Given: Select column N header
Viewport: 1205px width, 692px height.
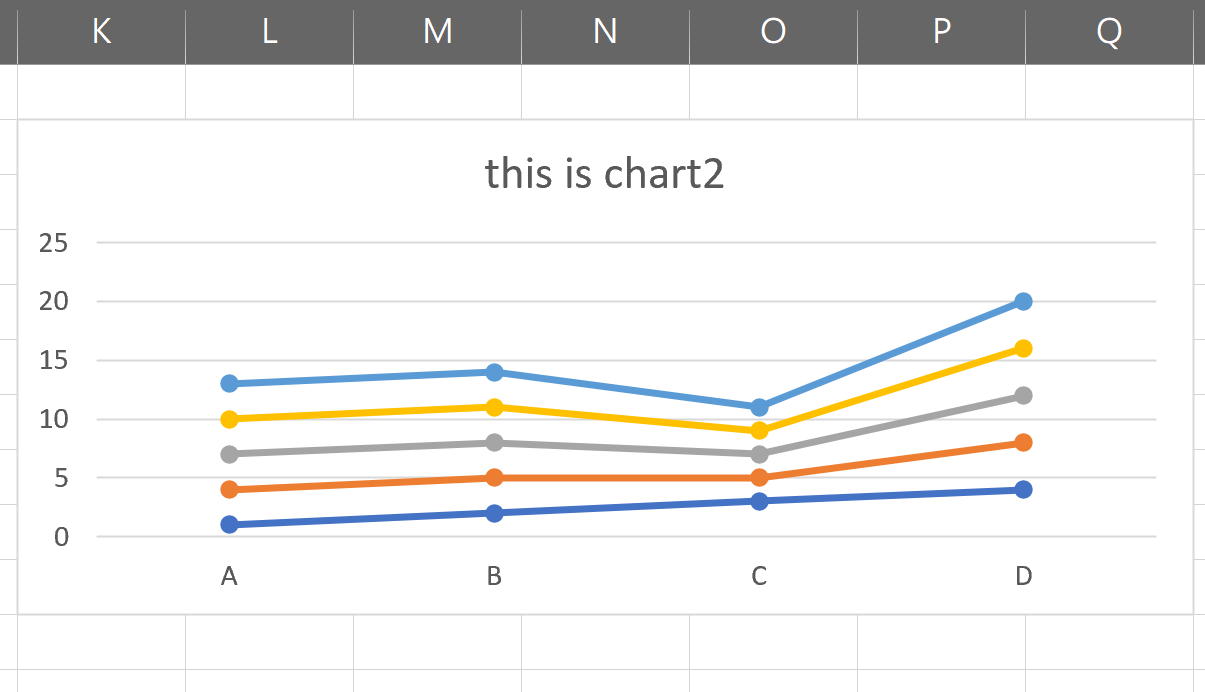Looking at the screenshot, I should pyautogui.click(x=605, y=32).
